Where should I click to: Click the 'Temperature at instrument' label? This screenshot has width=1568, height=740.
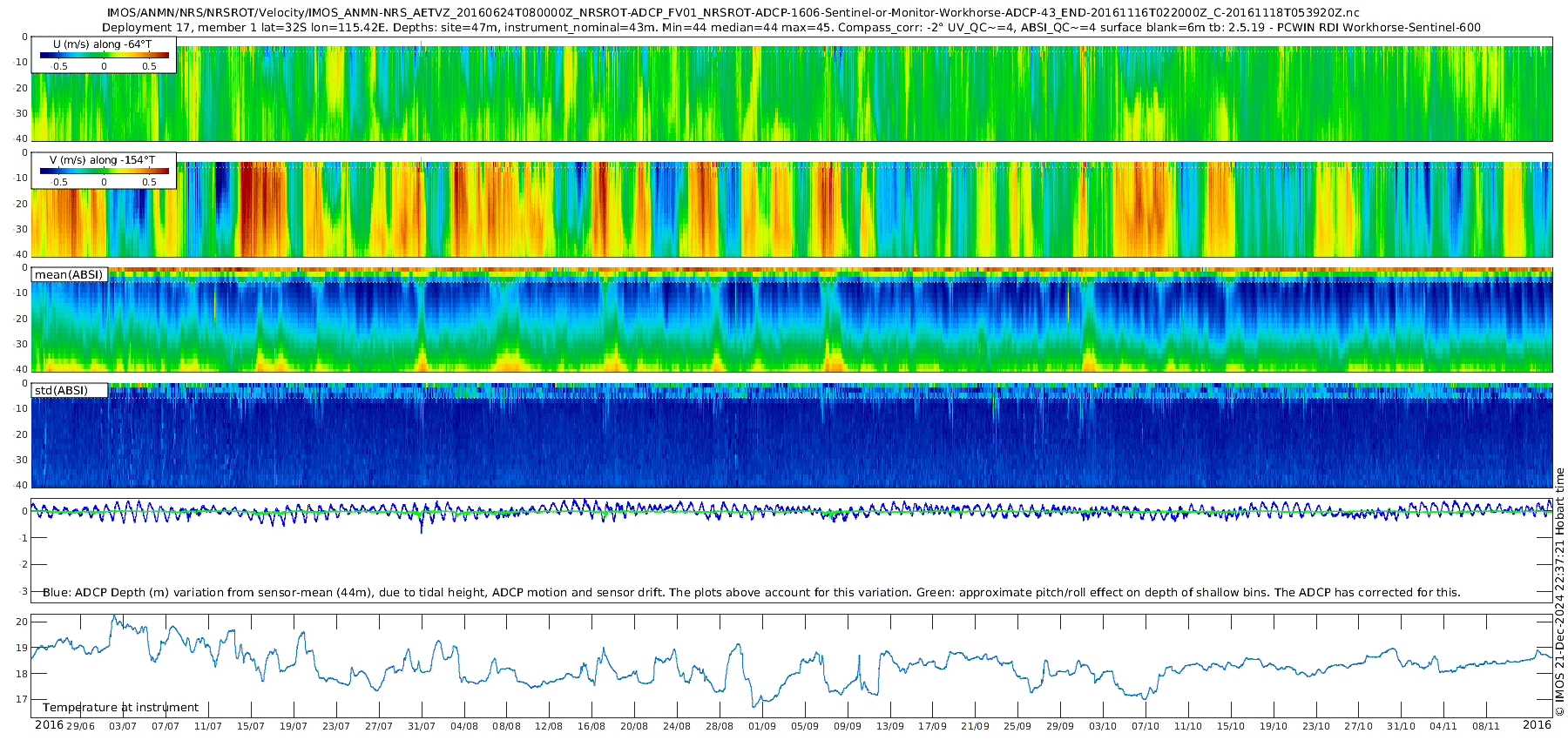tap(120, 708)
